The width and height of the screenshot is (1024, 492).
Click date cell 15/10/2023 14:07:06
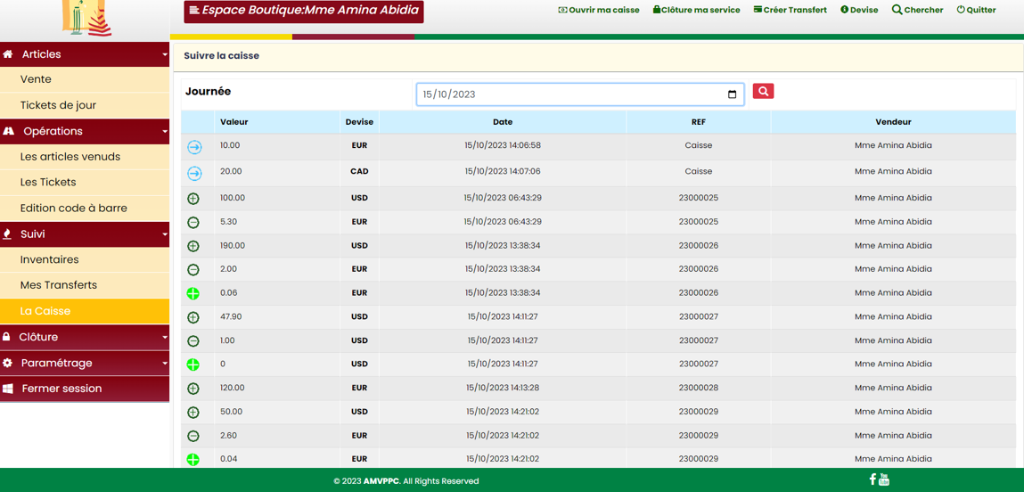(502, 171)
